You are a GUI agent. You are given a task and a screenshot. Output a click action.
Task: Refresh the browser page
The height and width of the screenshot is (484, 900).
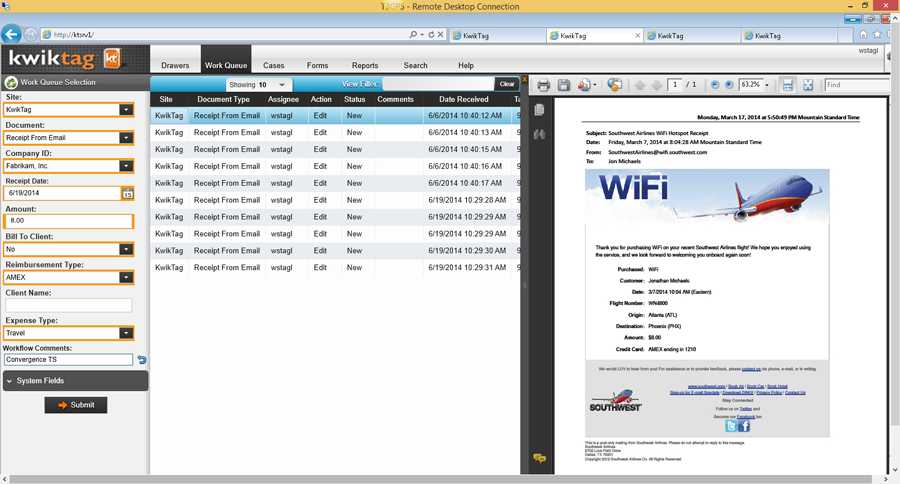431,34
